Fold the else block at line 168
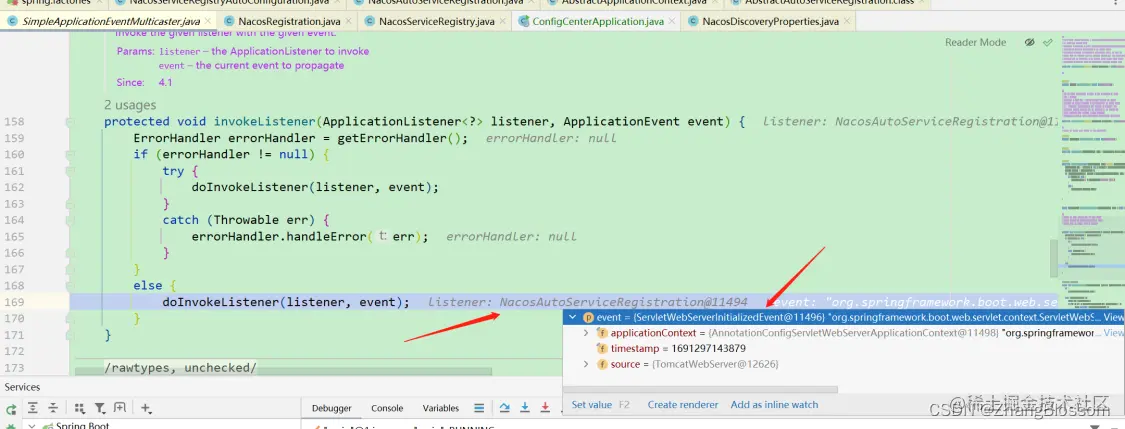 [70, 286]
